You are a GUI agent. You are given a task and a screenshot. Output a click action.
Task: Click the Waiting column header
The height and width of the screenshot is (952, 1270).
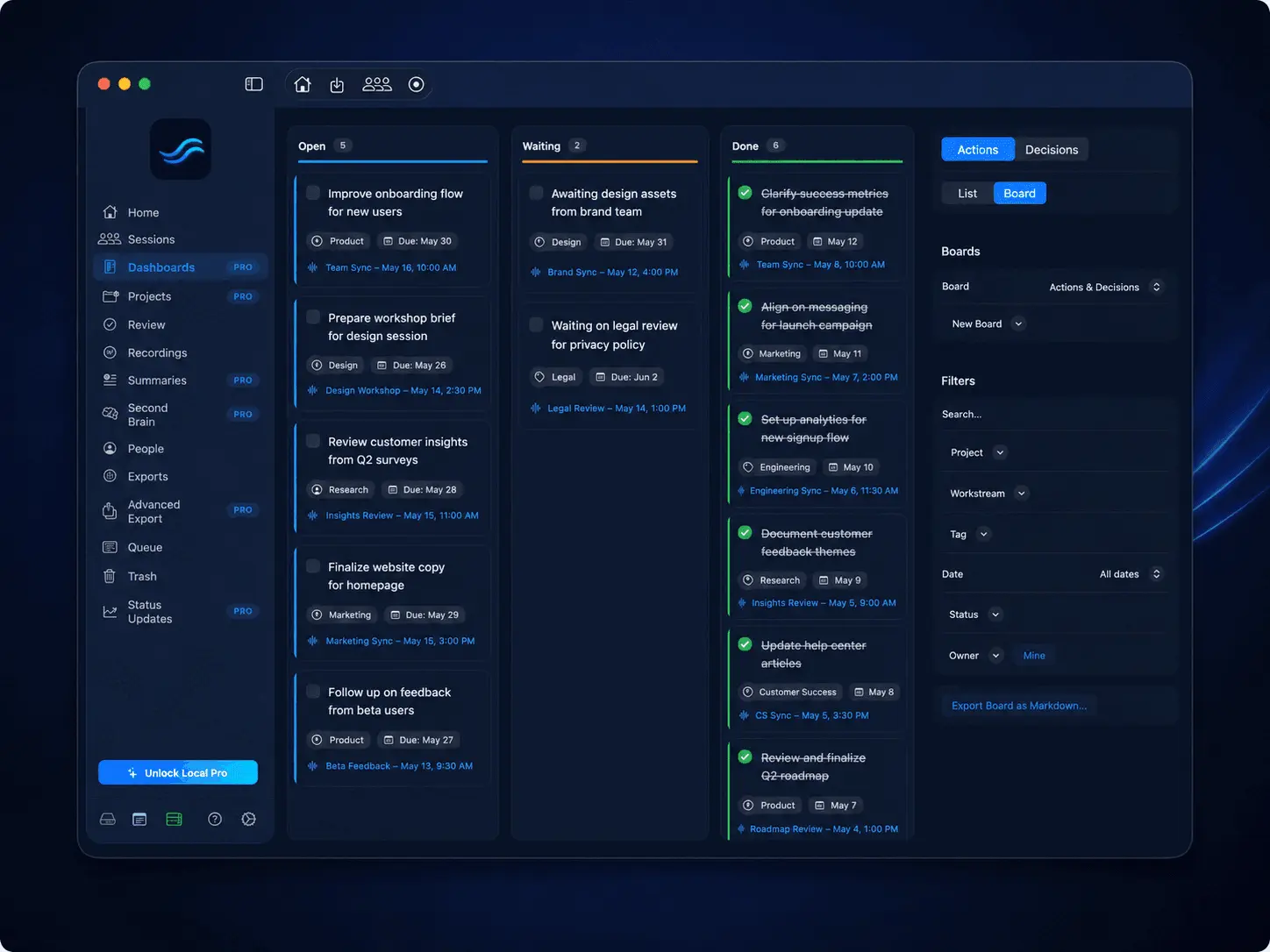tap(541, 146)
